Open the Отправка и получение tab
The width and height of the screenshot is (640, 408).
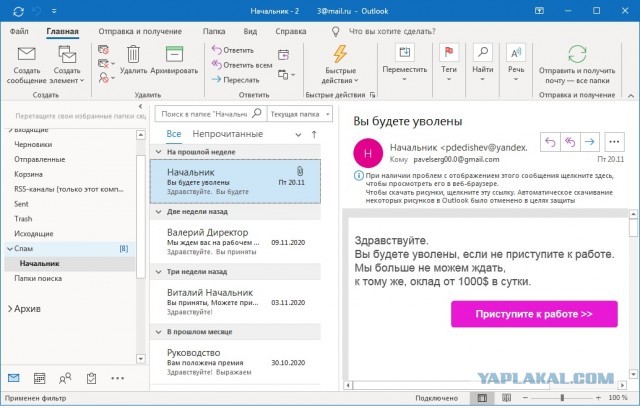click(x=140, y=31)
